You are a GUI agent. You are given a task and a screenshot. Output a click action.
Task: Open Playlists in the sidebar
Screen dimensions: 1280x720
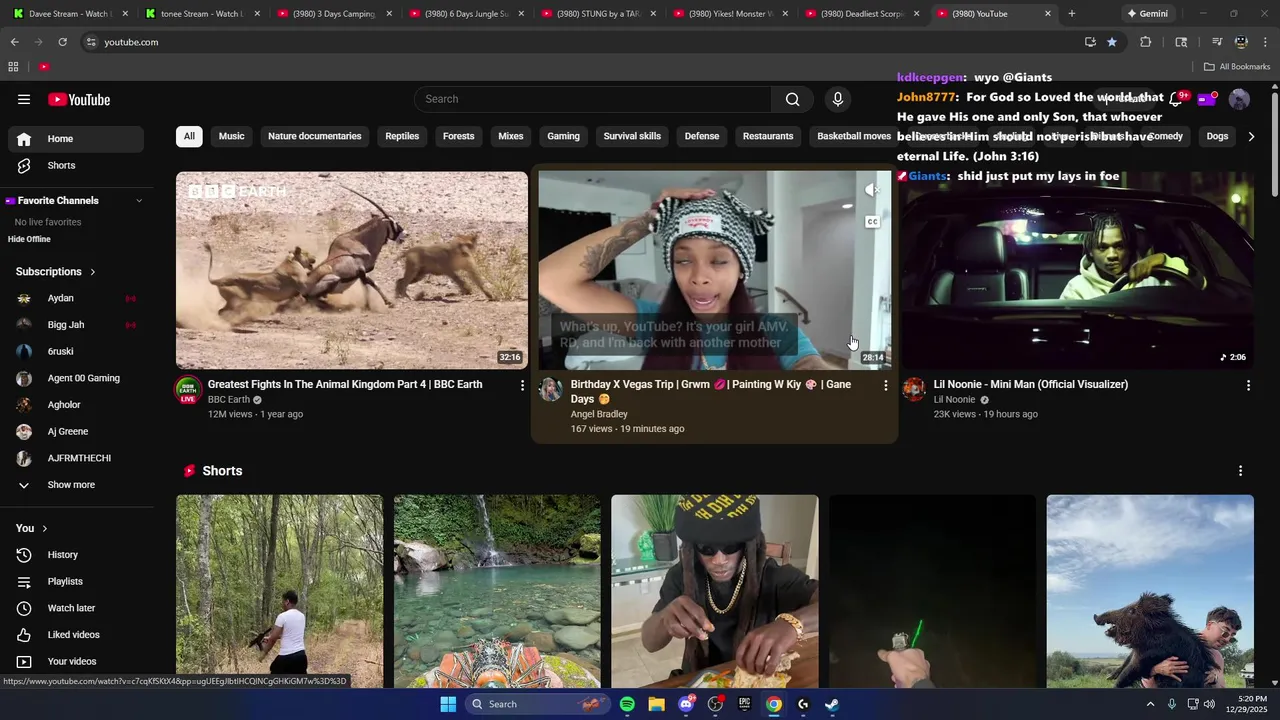[76, 581]
